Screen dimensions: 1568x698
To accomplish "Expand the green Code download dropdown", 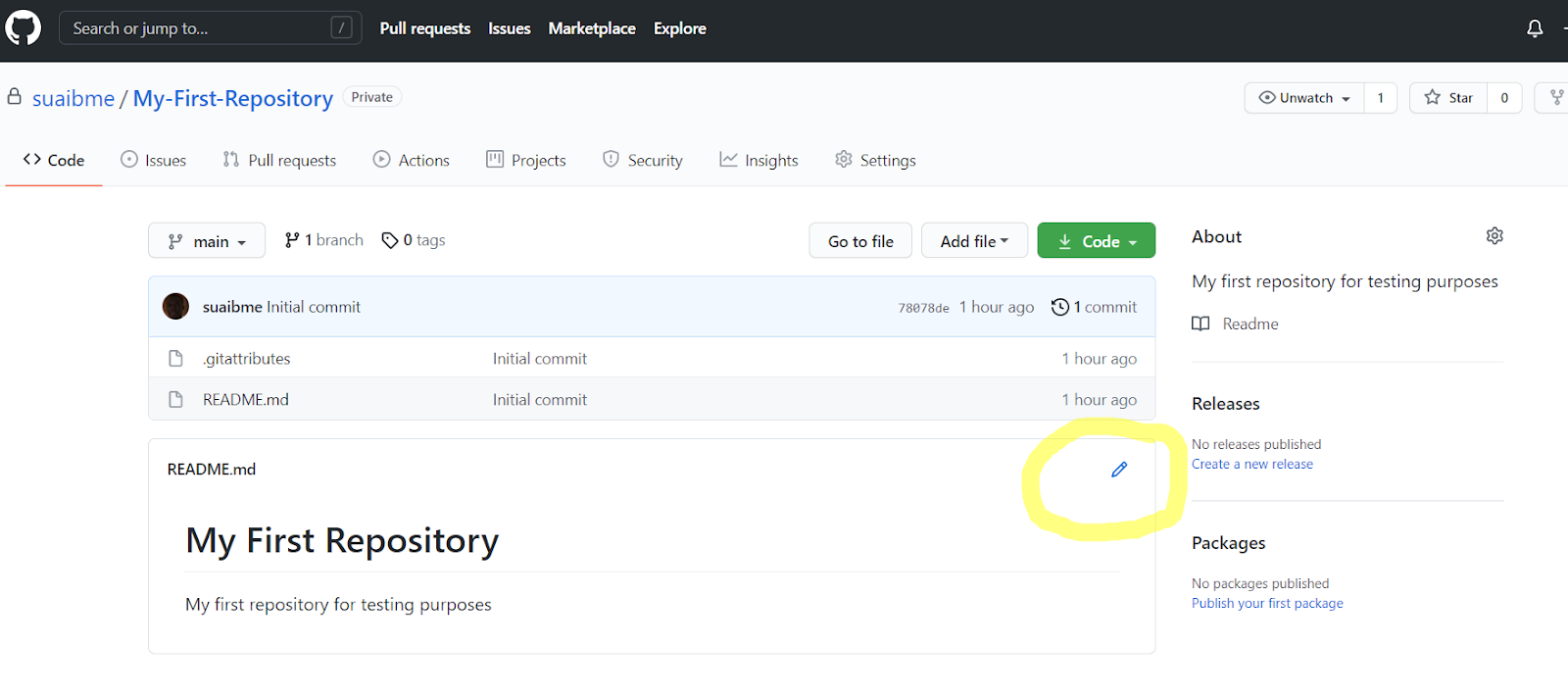I will (1097, 241).
